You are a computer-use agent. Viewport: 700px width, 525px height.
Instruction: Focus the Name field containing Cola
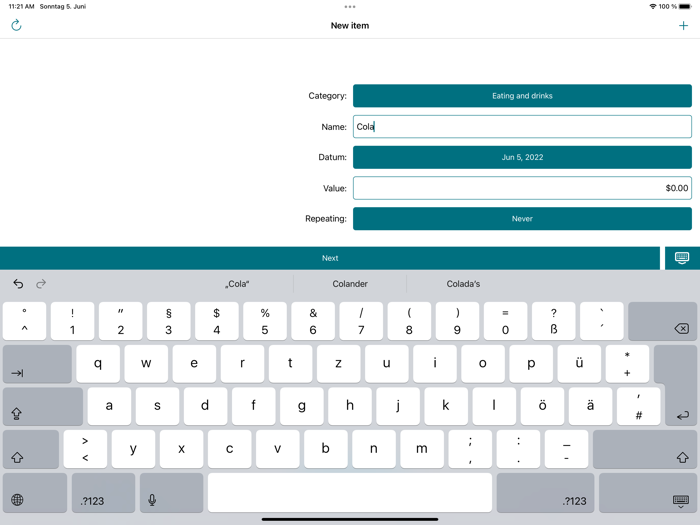[522, 127]
